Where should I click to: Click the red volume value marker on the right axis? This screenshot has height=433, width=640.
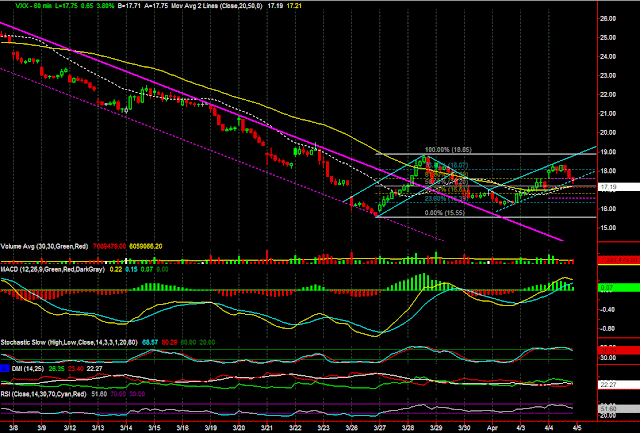618,260
